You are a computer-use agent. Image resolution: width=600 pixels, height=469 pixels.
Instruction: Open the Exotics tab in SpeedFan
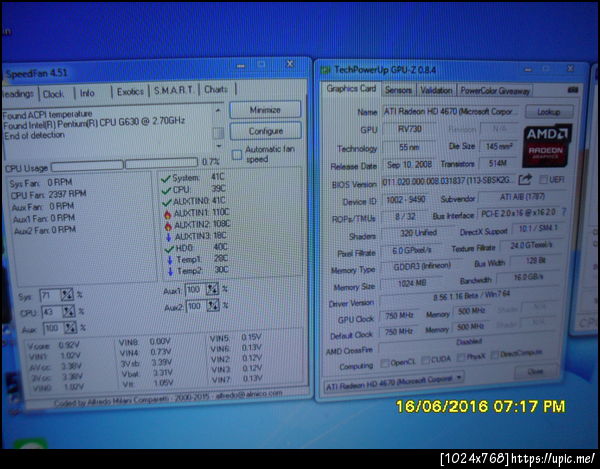coord(130,92)
